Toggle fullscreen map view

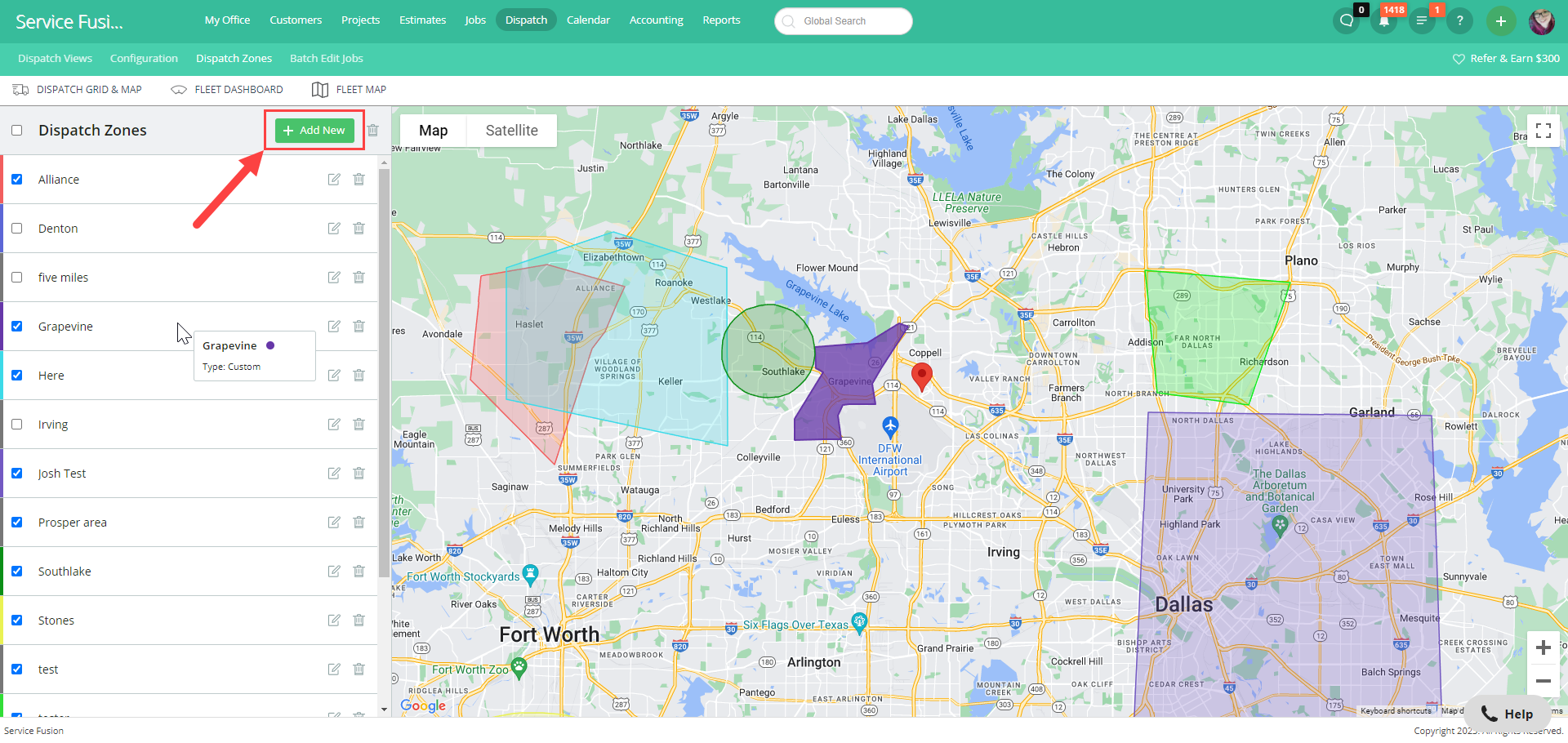click(x=1543, y=131)
